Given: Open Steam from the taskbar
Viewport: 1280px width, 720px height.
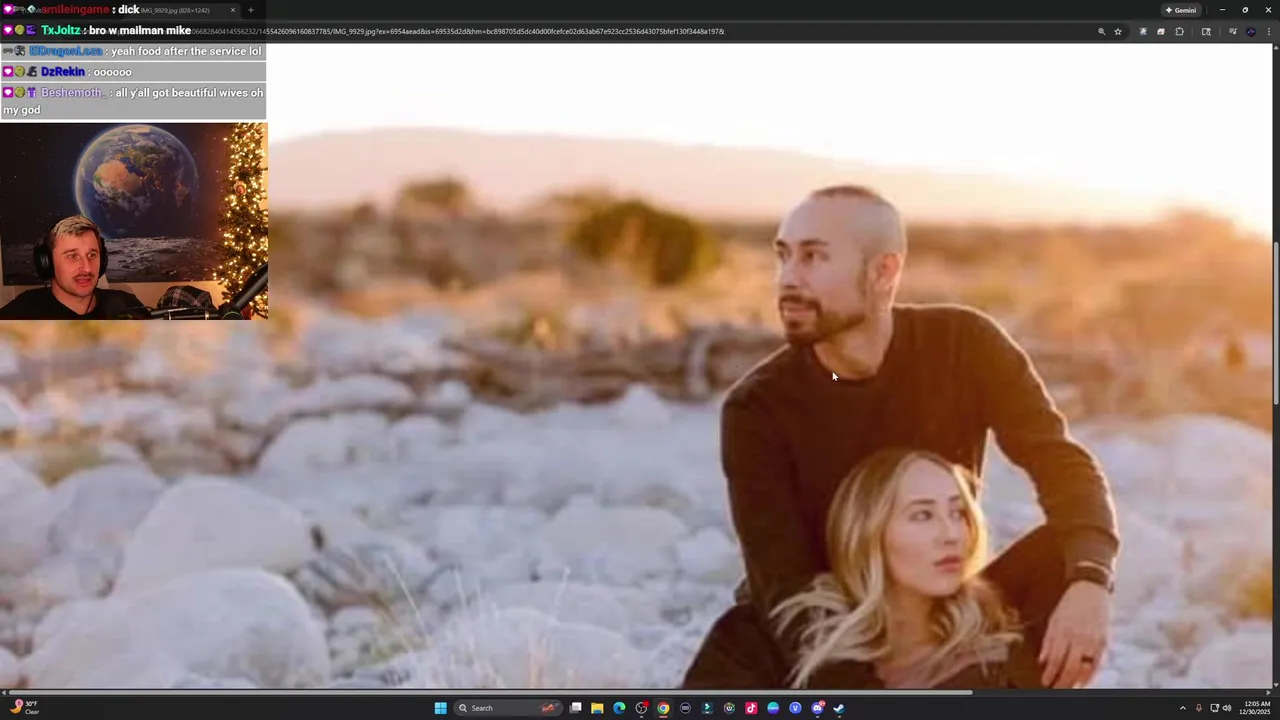Looking at the screenshot, I should pyautogui.click(x=839, y=708).
